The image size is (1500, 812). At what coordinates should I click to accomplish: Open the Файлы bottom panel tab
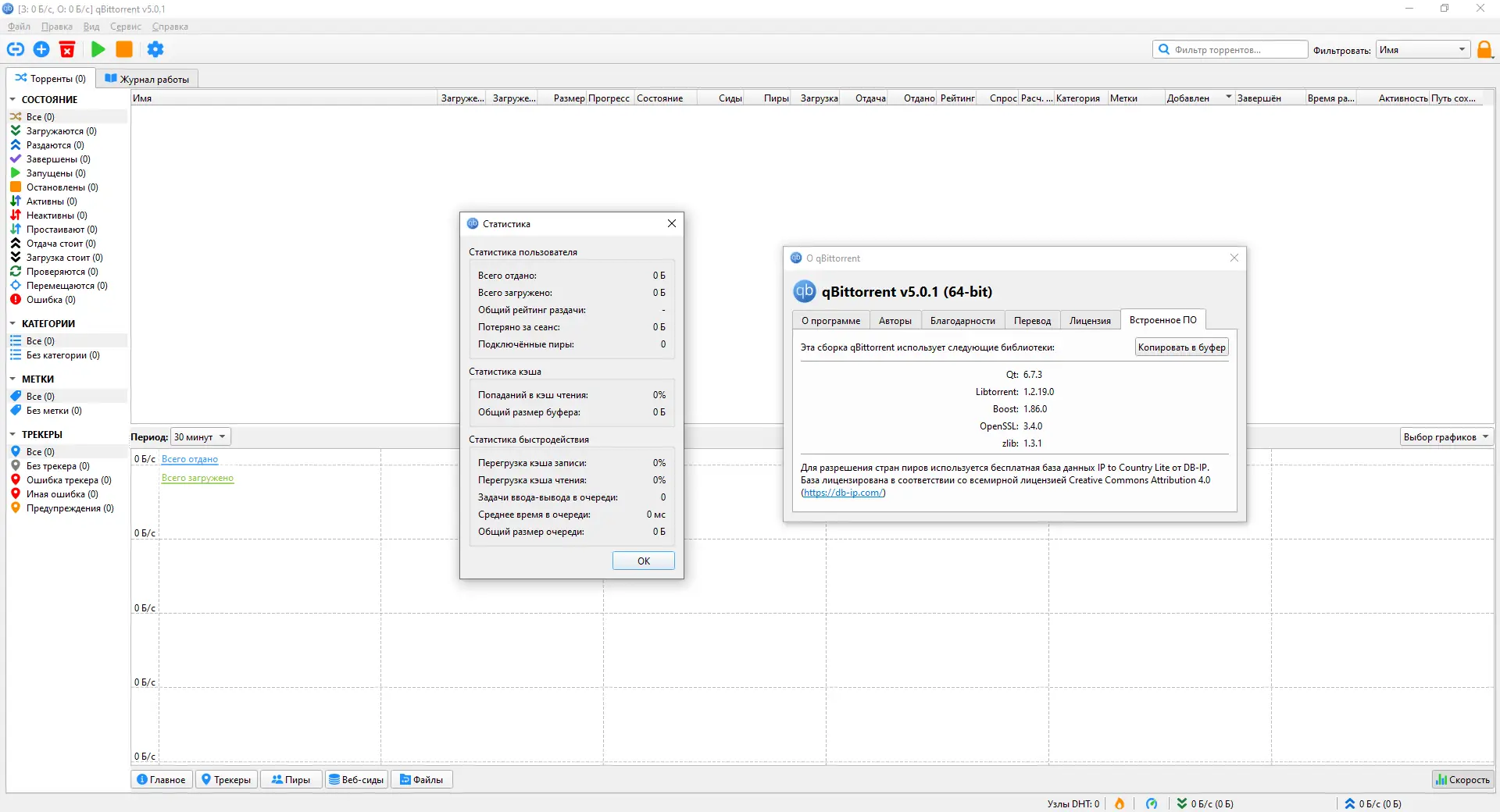pyautogui.click(x=422, y=779)
